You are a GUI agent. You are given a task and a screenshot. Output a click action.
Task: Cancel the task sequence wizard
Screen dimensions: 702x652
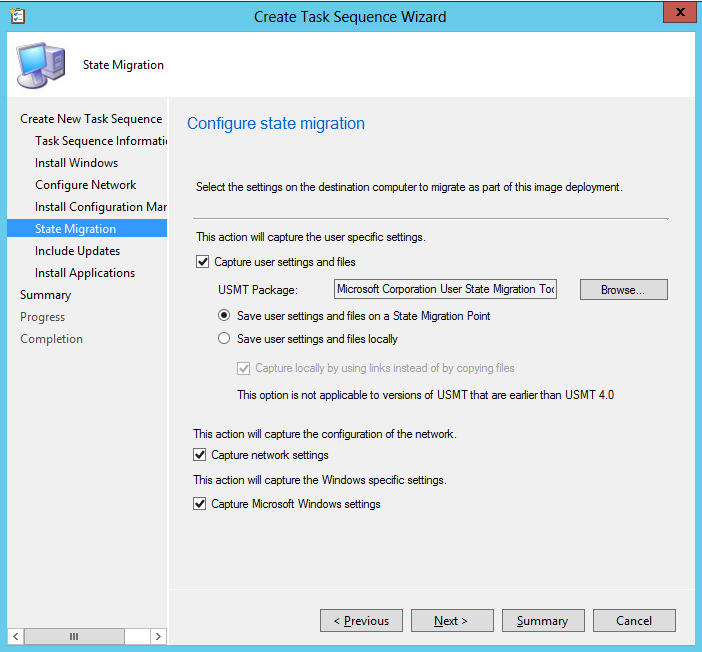click(634, 621)
